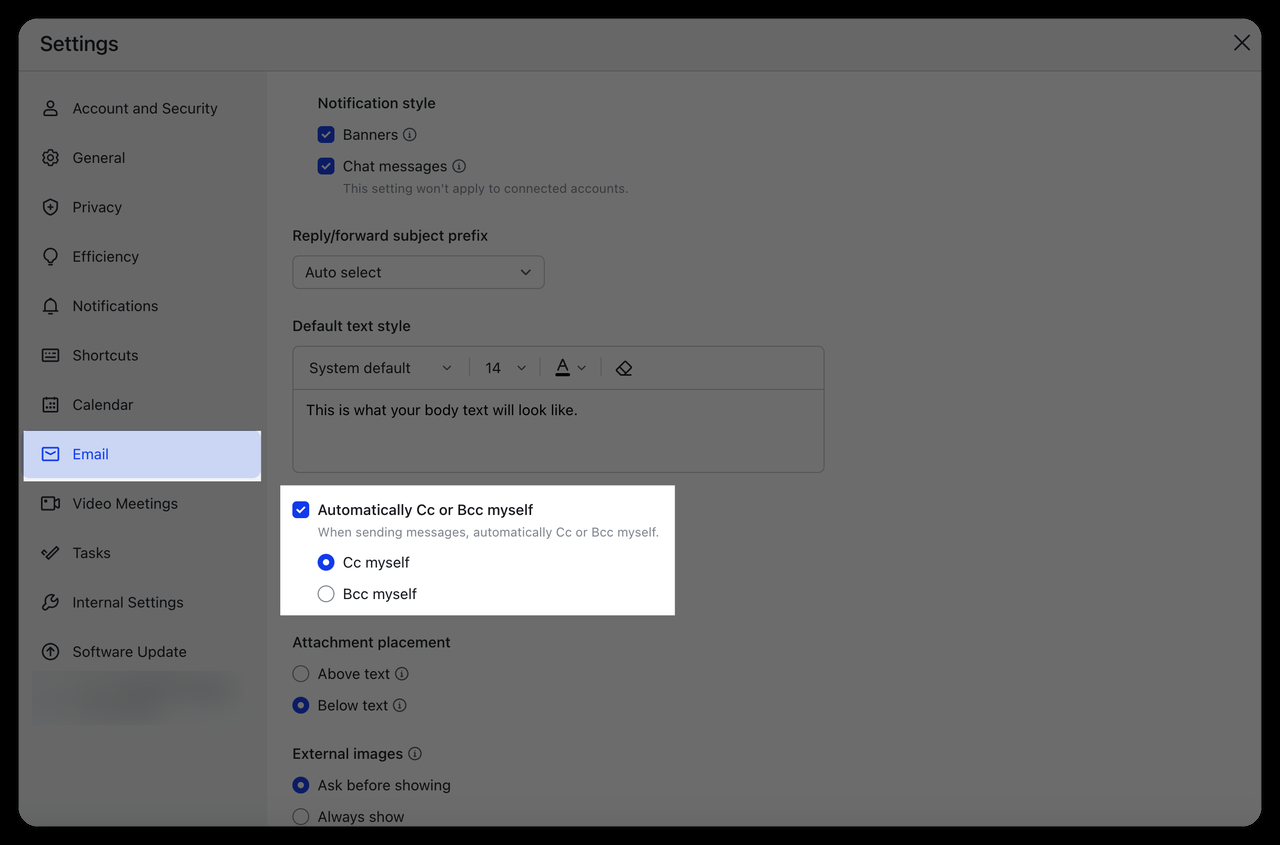
Task: Select the Bcc myself radio button
Action: click(326, 594)
